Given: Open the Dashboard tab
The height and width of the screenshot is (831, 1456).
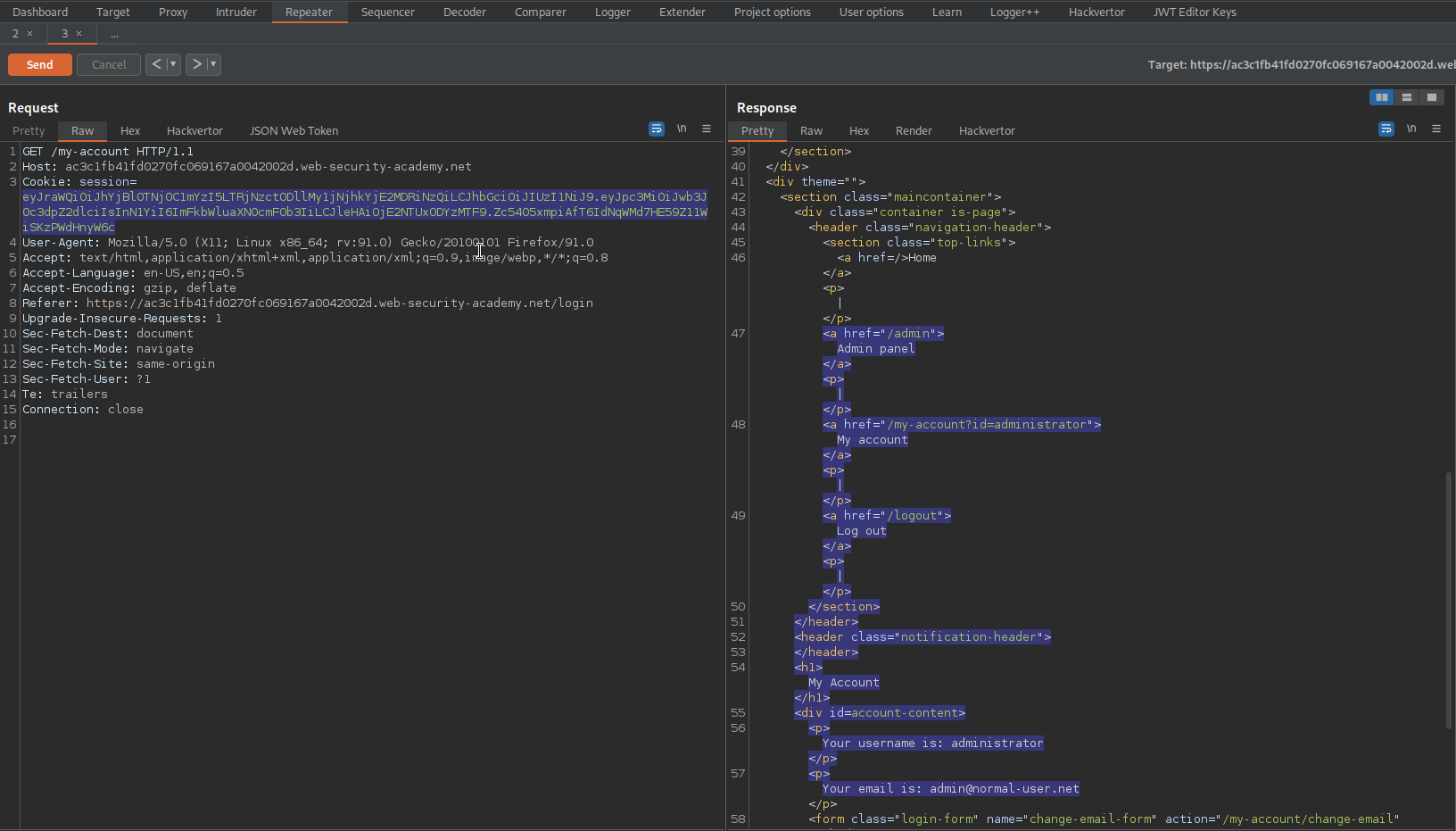Looking at the screenshot, I should click(40, 12).
